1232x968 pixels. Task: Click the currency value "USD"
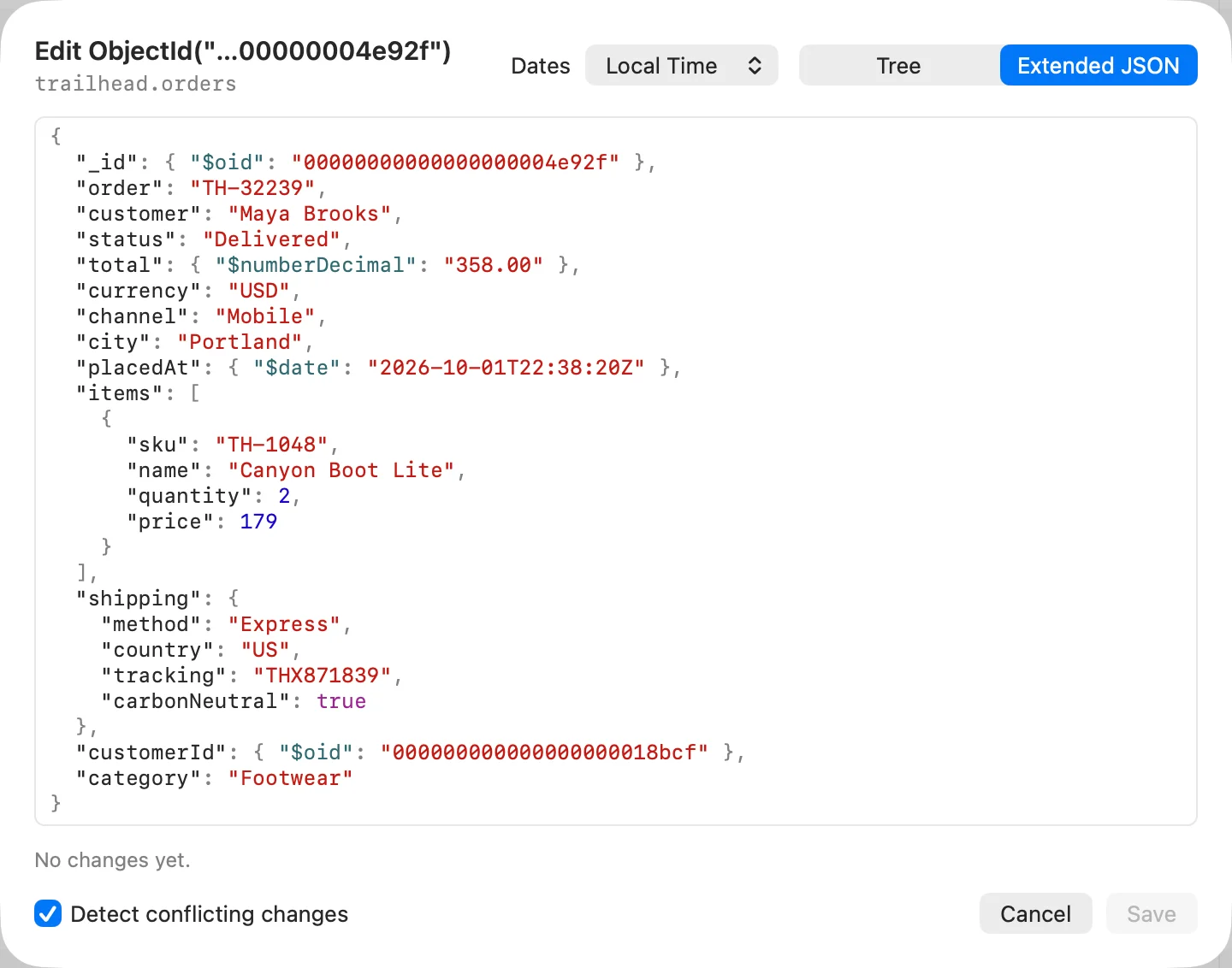tap(259, 291)
